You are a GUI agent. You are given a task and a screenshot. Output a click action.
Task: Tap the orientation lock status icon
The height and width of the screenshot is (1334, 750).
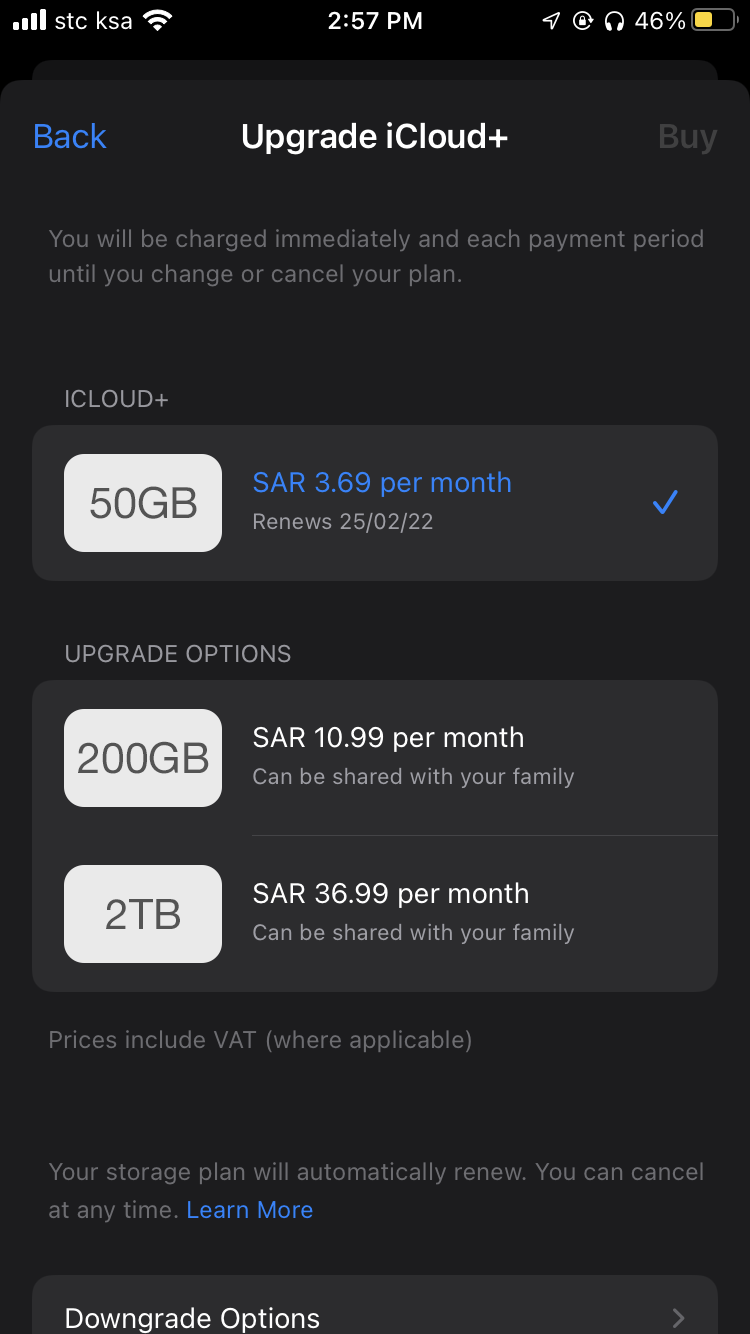[x=582, y=21]
